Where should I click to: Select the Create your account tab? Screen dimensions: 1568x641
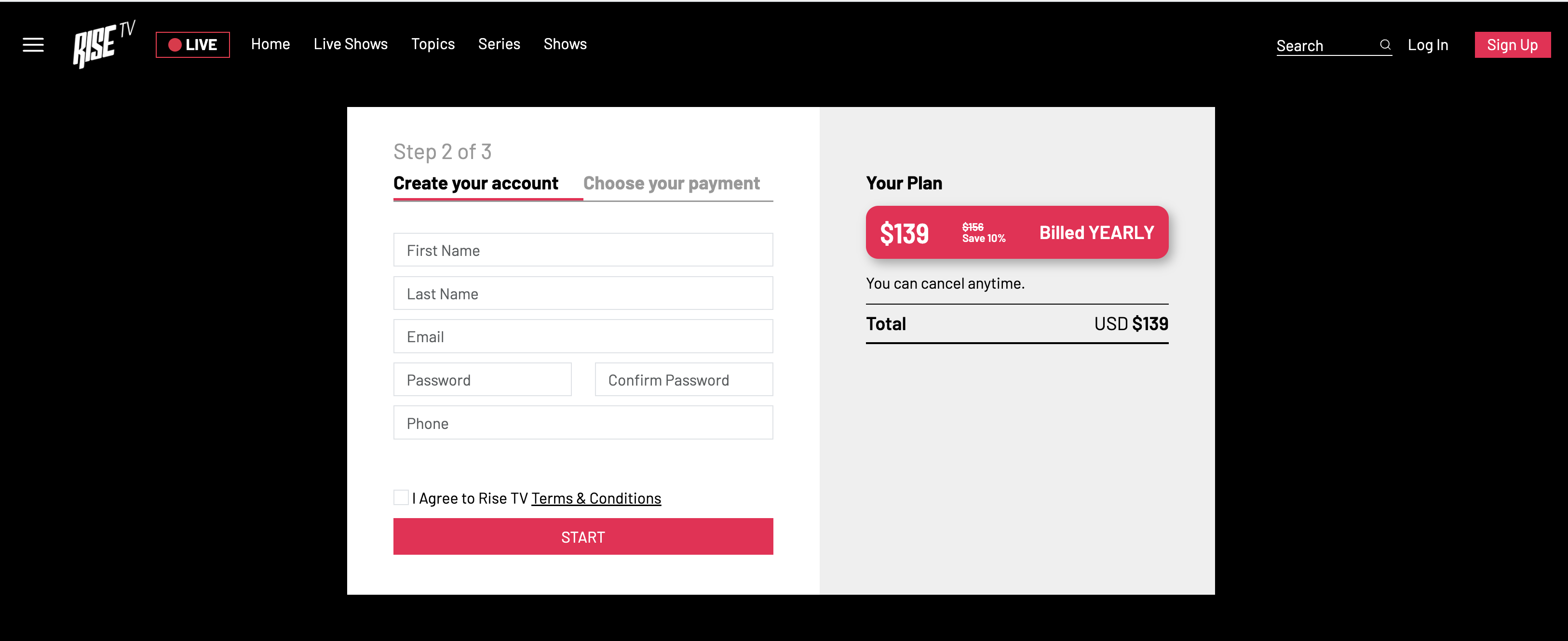click(475, 183)
